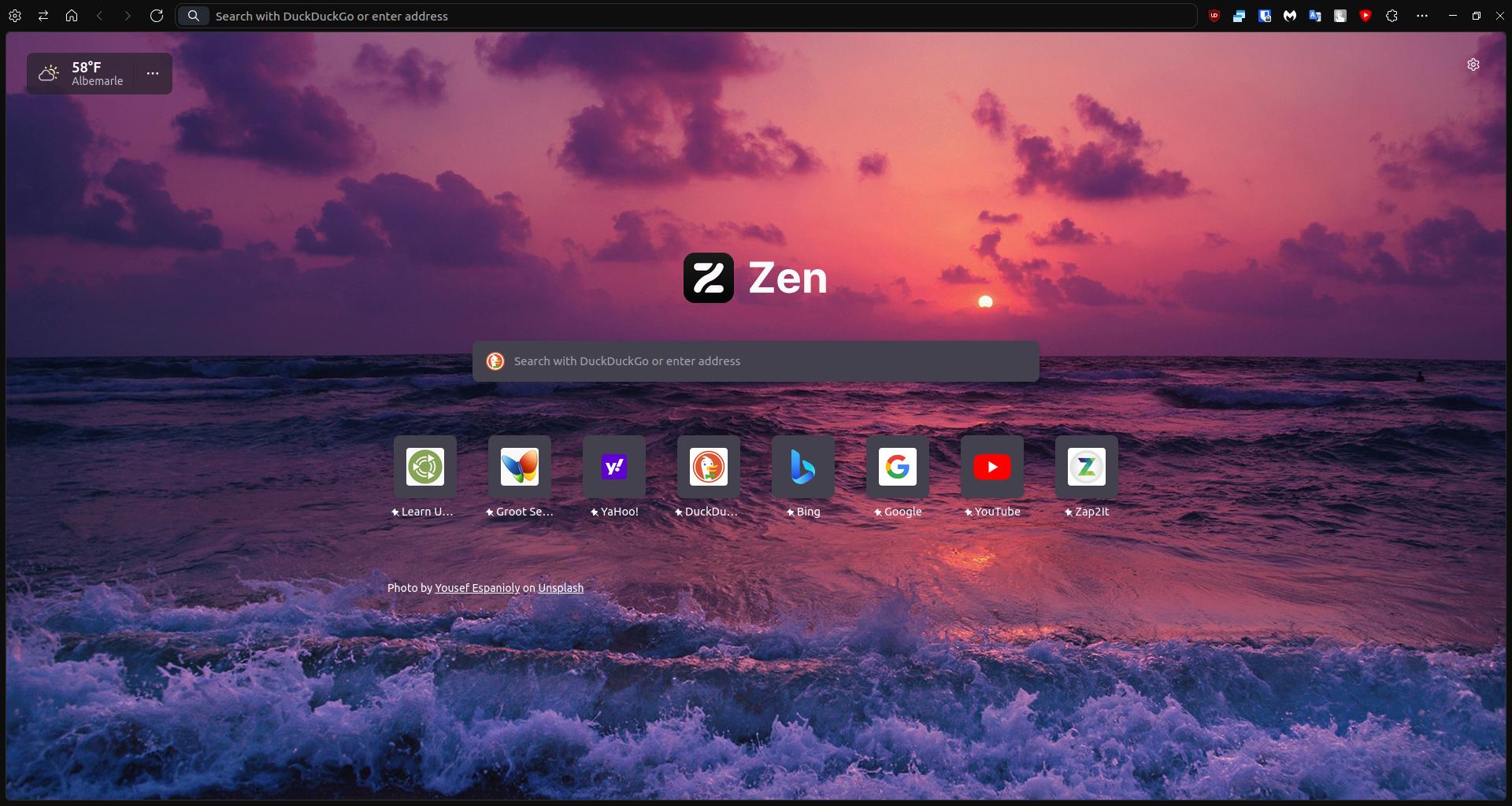Open the browser settings gear in toolbar

(x=15, y=16)
